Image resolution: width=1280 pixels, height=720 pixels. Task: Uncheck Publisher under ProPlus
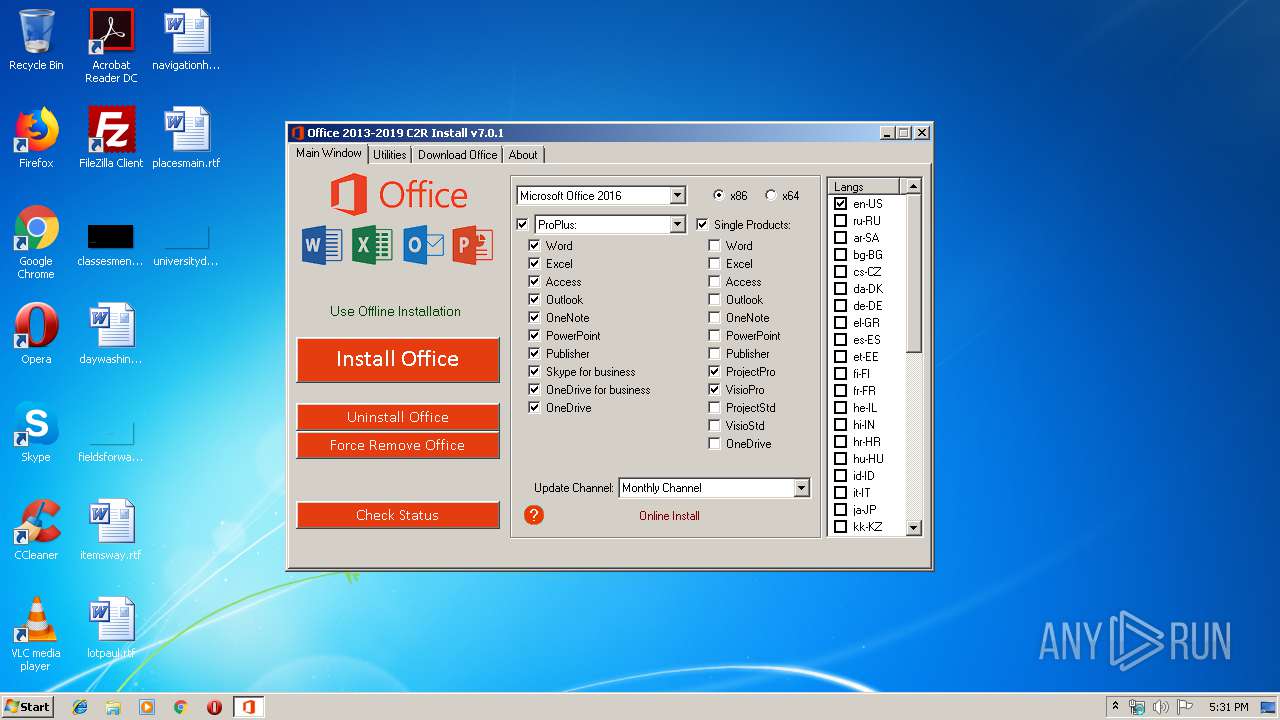[x=535, y=354]
